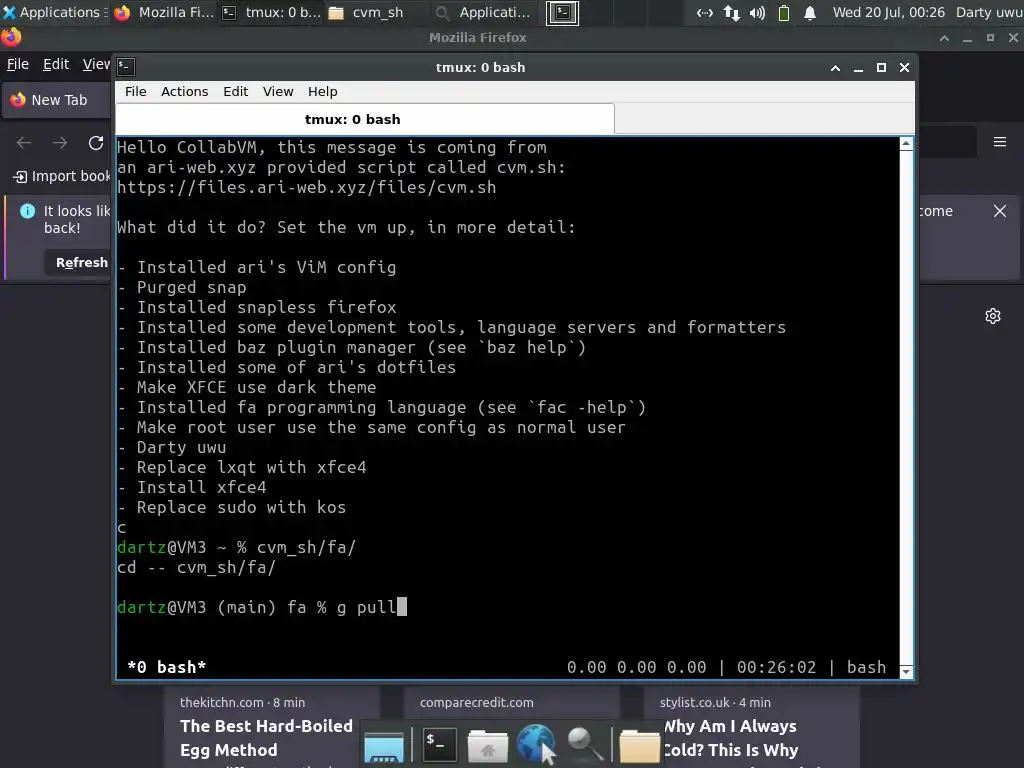
Task: Open the Firefox hamburger application menu
Action: click(1000, 142)
